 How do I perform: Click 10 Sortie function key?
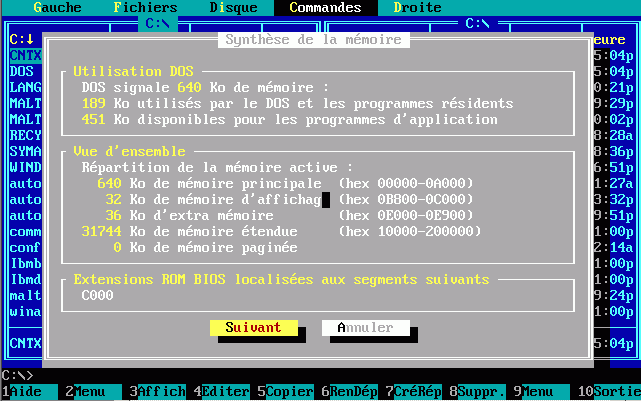tap(609, 392)
